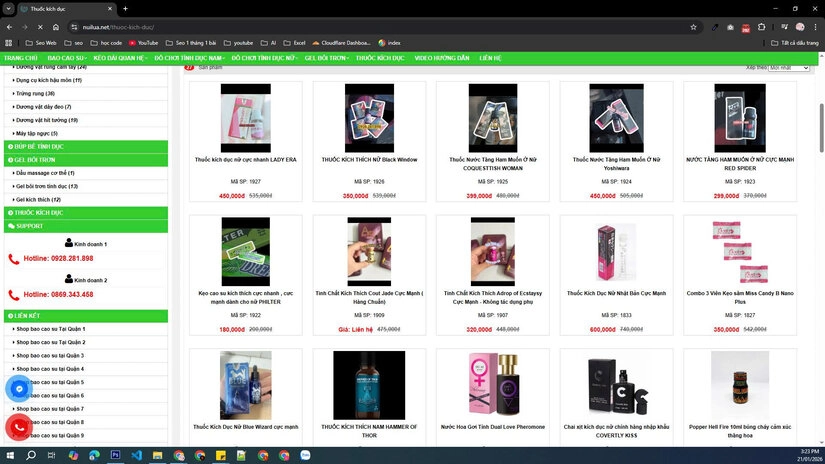Open 'Shop bao cao su Tại Quận 1' link
Image resolution: width=825 pixels, height=464 pixels.
[51, 329]
